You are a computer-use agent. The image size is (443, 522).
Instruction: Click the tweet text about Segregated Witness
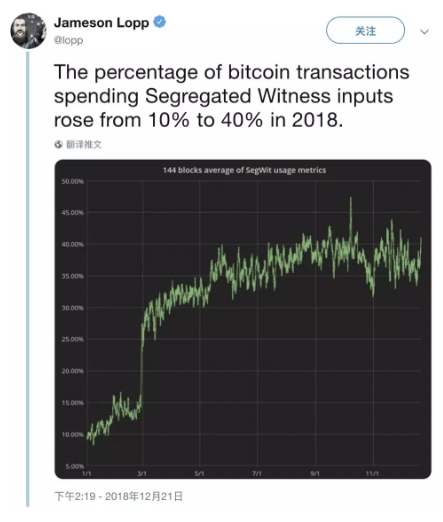click(232, 96)
